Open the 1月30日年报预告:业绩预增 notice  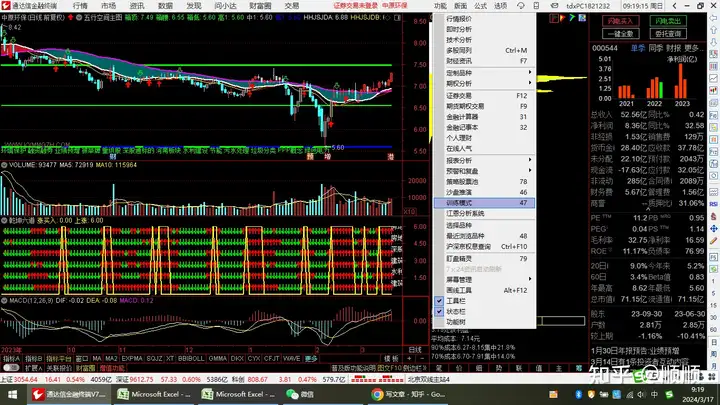pos(635,350)
